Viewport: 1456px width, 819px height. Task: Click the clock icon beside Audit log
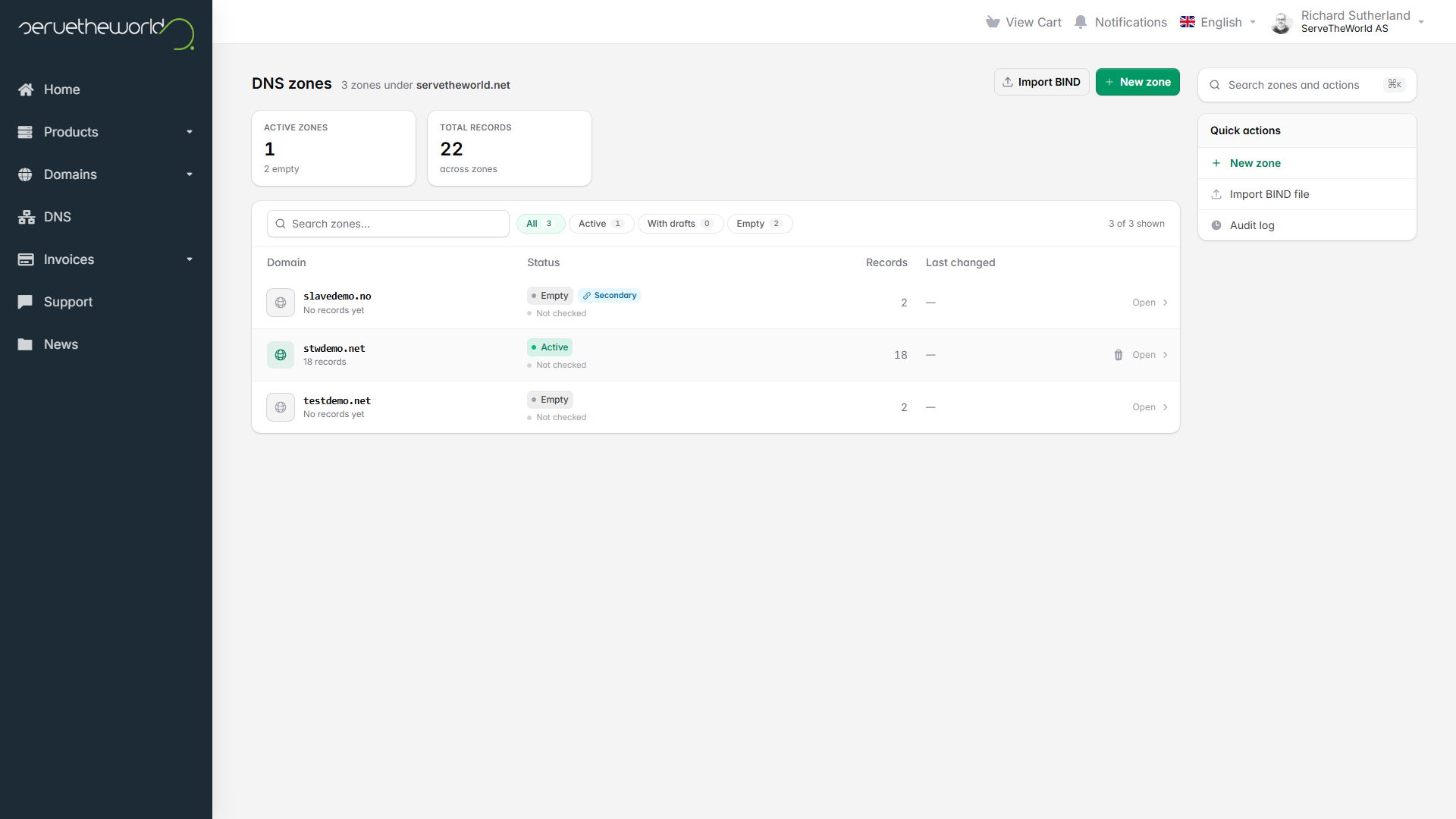tap(1216, 225)
